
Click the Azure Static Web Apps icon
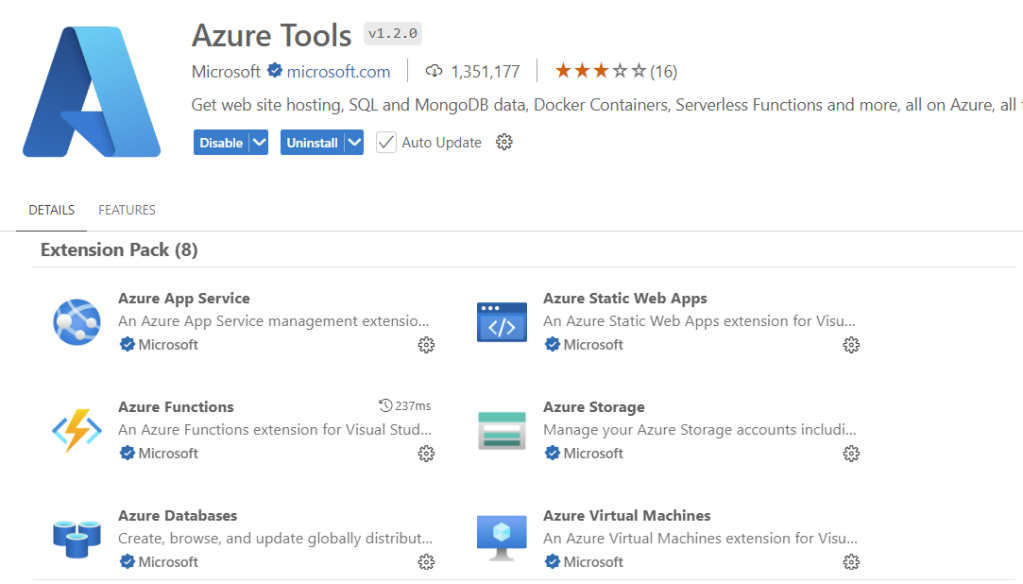click(x=502, y=322)
